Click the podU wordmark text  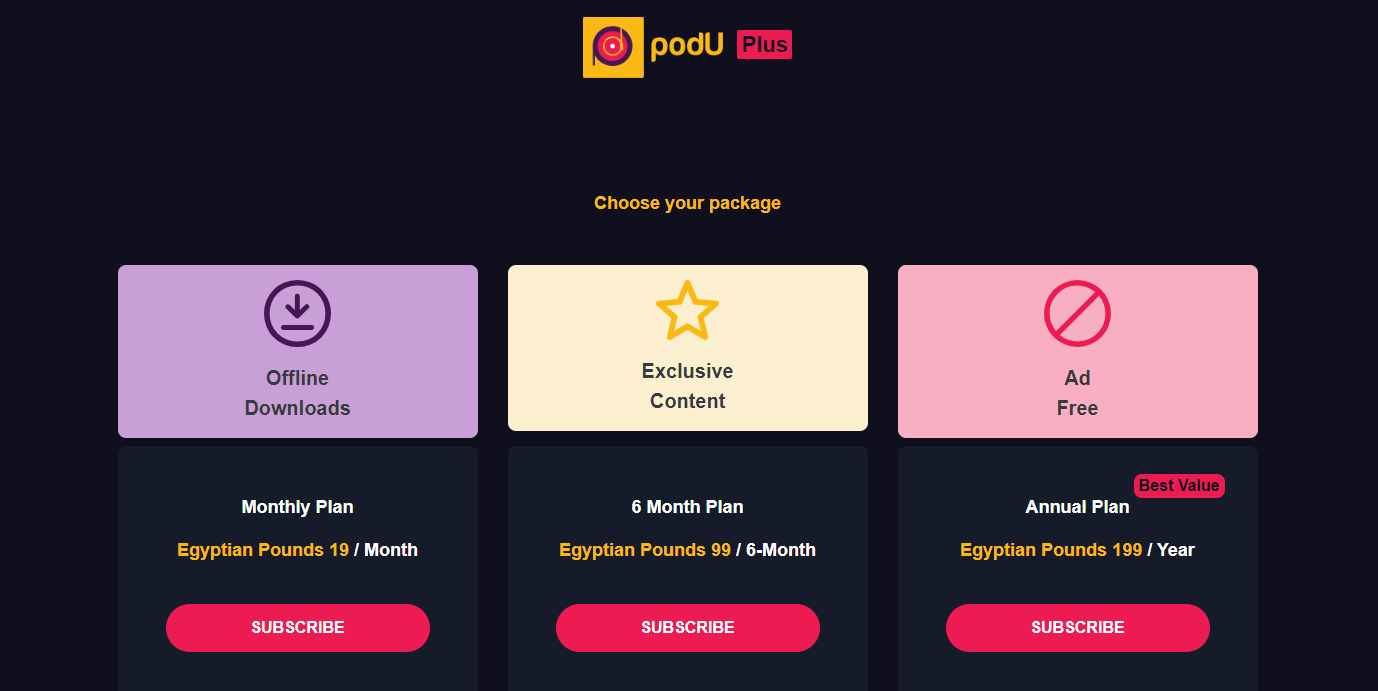pyautogui.click(x=687, y=46)
